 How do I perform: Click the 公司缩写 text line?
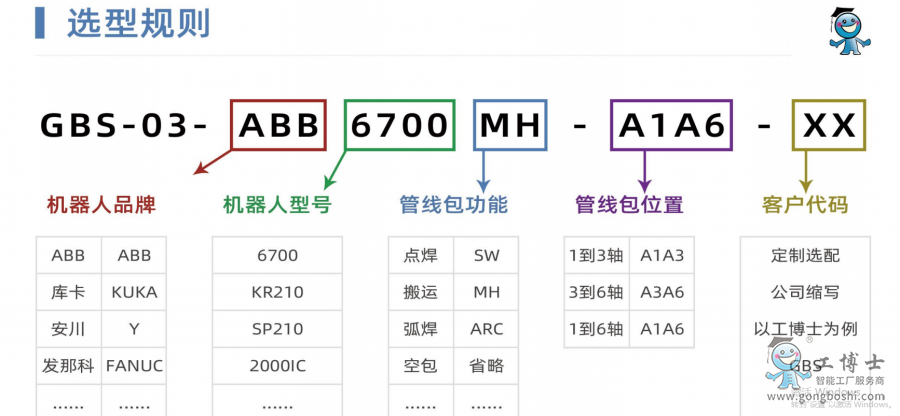pyautogui.click(x=805, y=292)
